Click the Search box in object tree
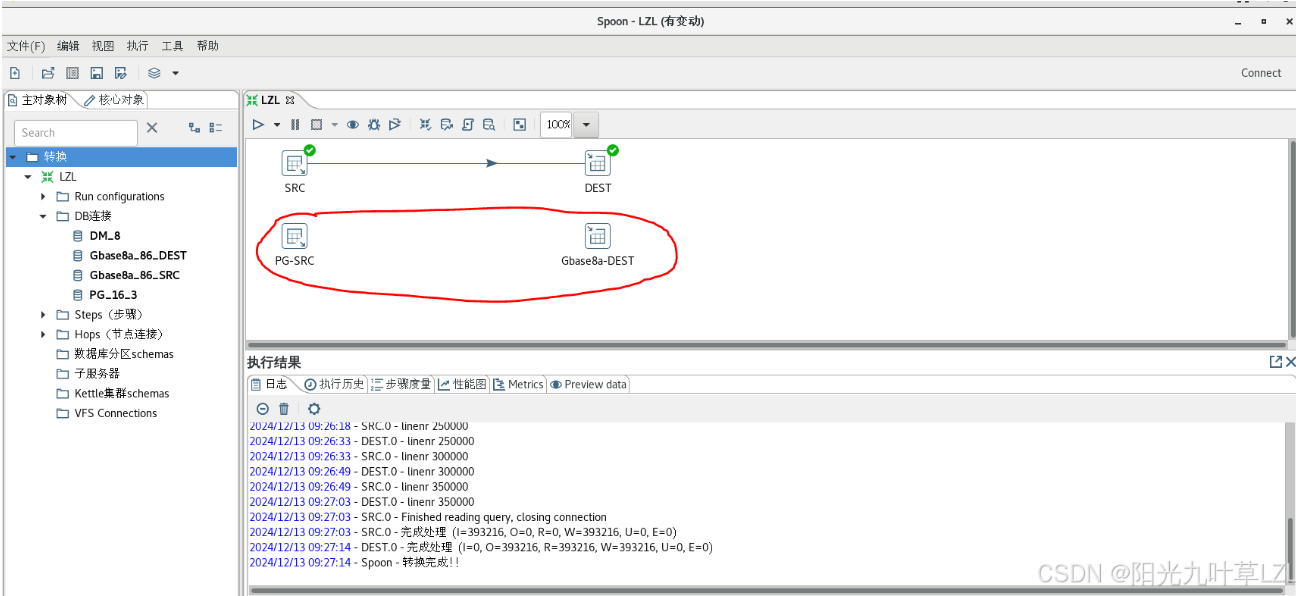Screen dimensions: 1296x596 coord(76,133)
